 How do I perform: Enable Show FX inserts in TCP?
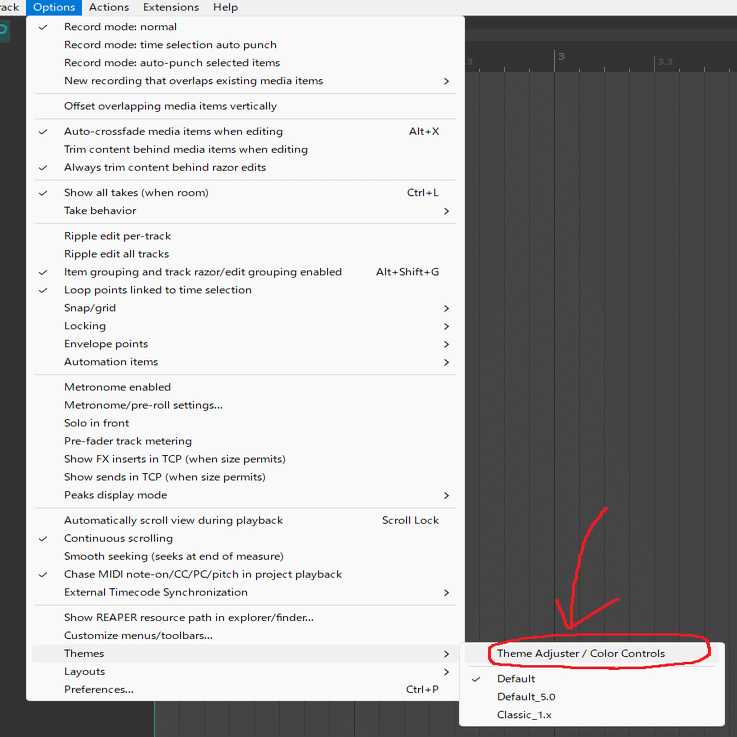[245, 459]
